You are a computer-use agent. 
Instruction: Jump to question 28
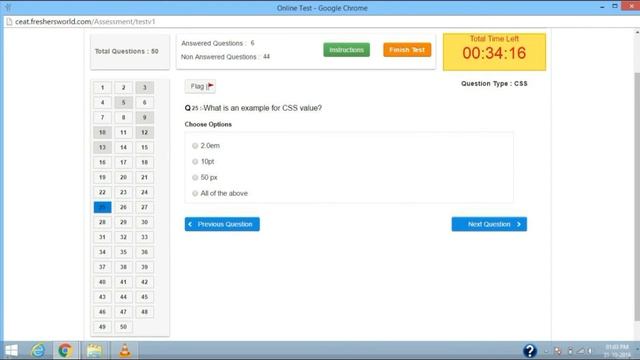point(102,222)
